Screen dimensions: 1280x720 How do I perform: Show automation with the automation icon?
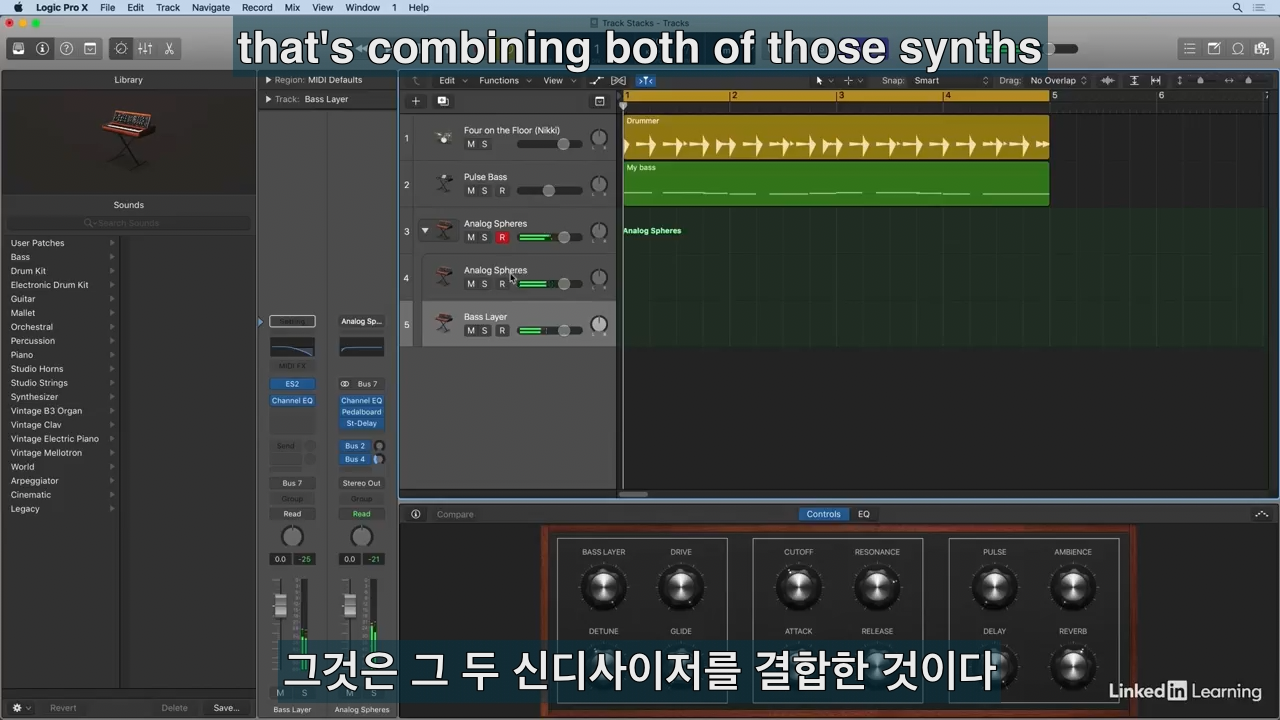pos(597,80)
